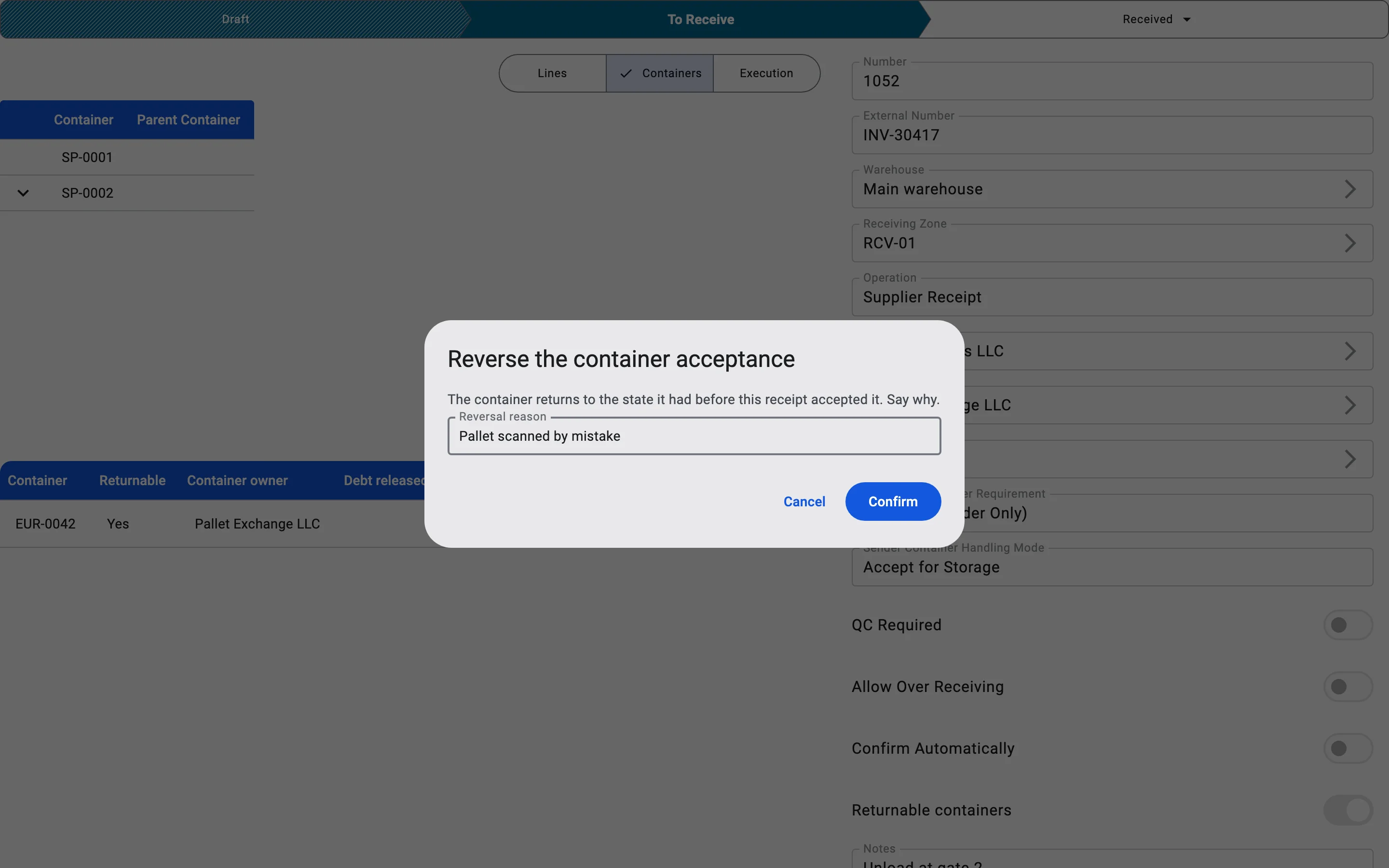Image resolution: width=1389 pixels, height=868 pixels.
Task: Click the checkmark icon on Containers tab
Action: pyautogui.click(x=626, y=73)
